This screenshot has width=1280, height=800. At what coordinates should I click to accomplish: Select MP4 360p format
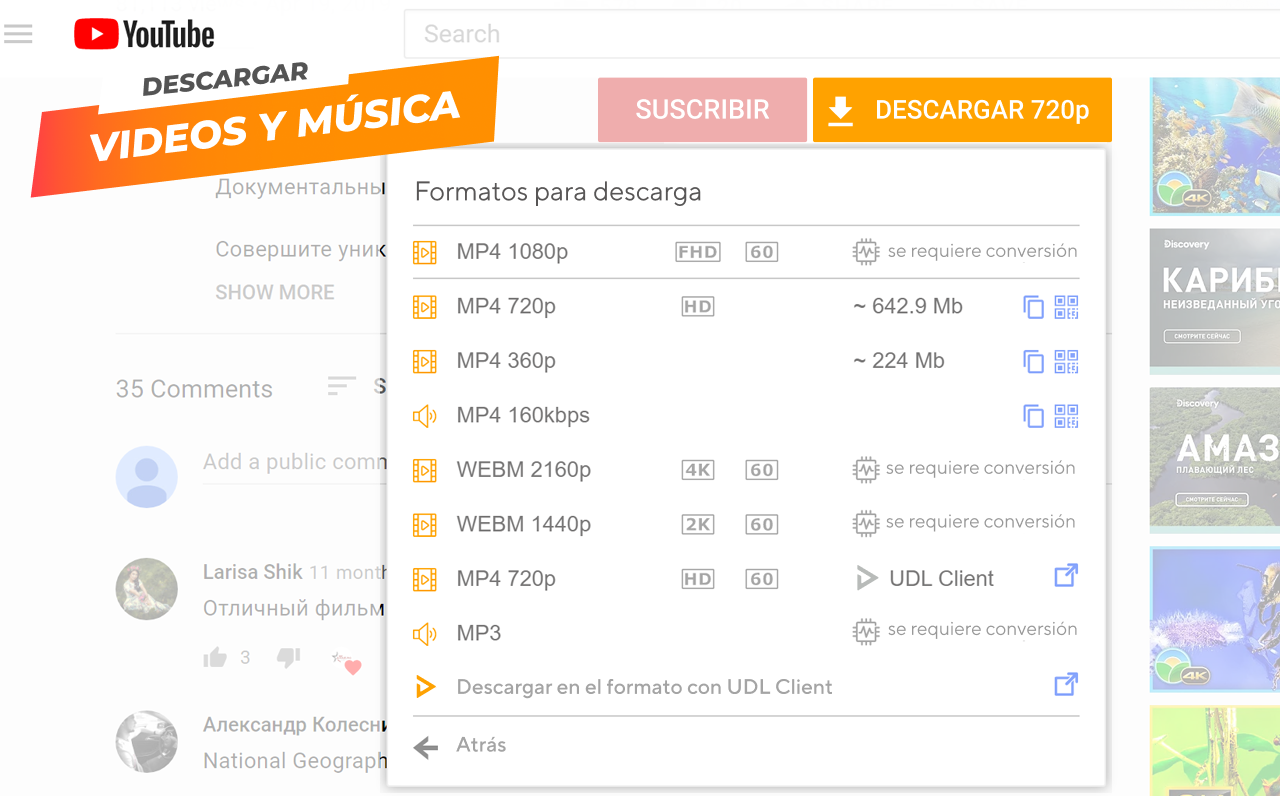coord(746,361)
